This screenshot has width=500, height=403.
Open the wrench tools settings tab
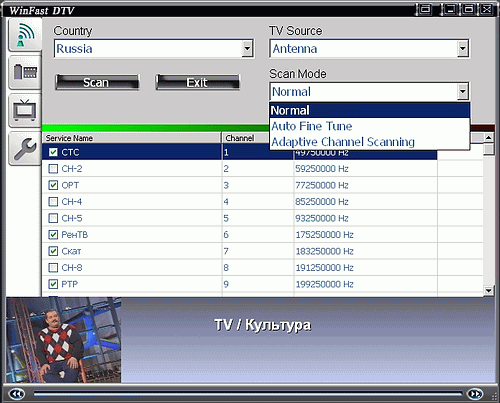[x=25, y=148]
